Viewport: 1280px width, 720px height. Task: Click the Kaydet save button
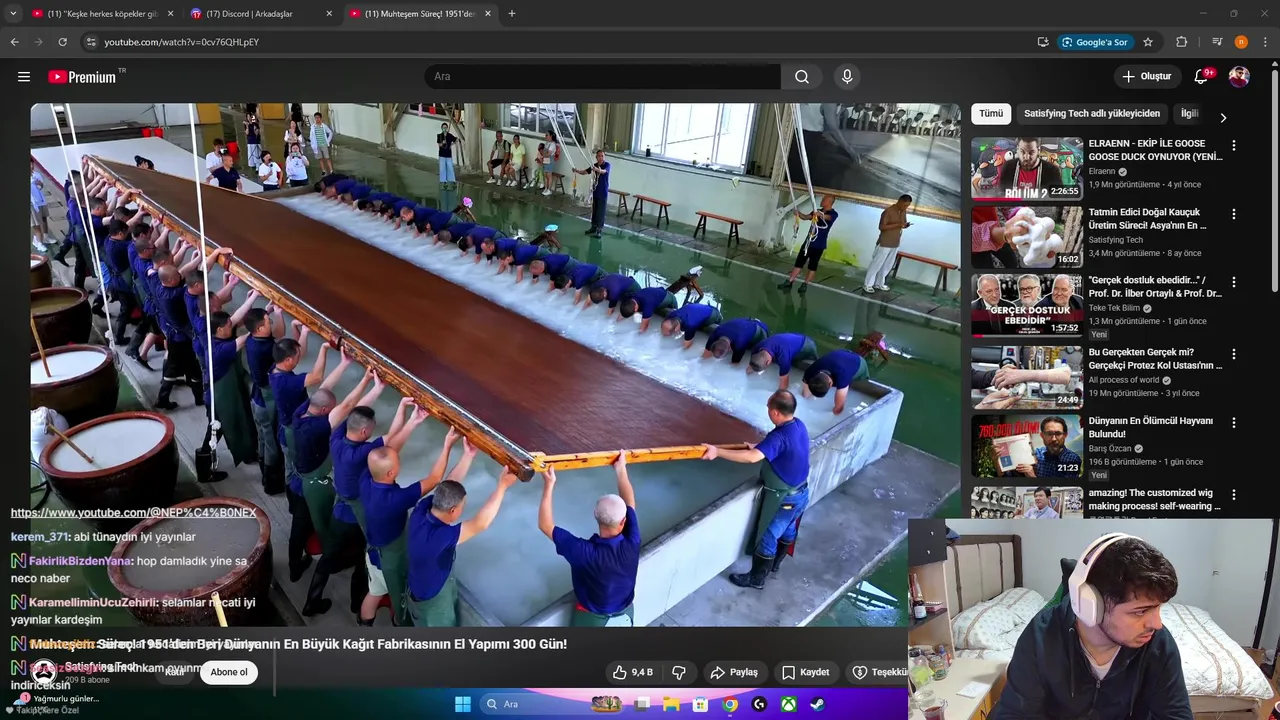(805, 672)
